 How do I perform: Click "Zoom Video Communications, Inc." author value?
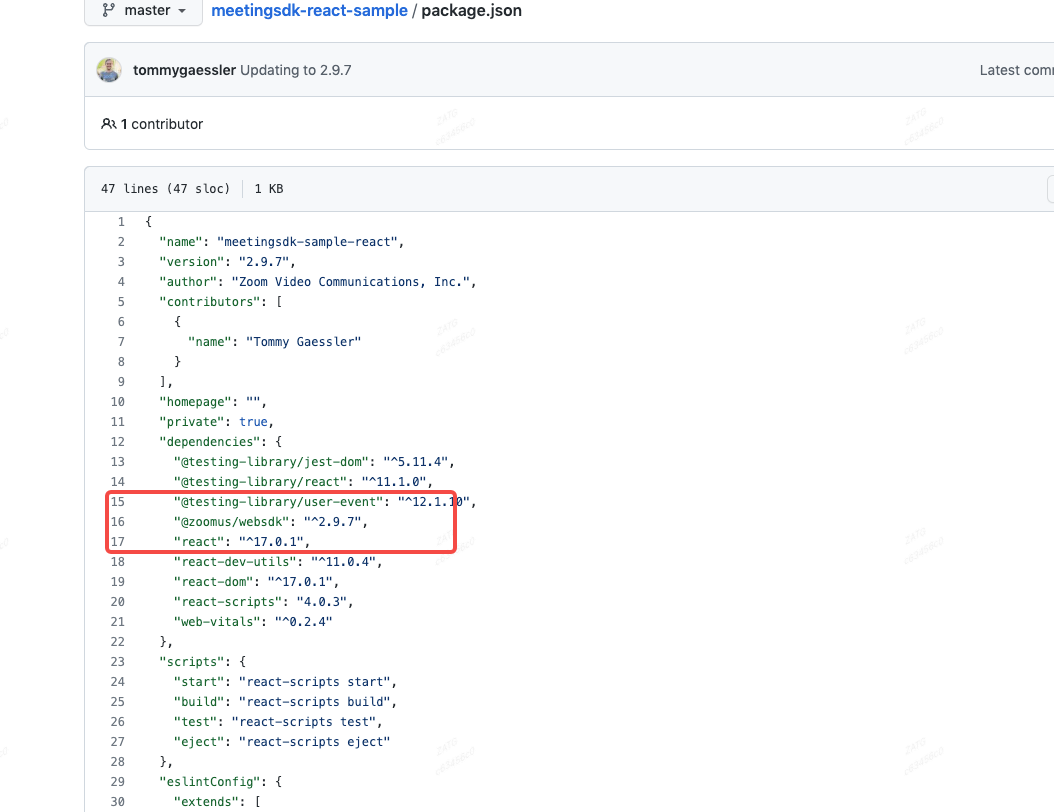(351, 282)
